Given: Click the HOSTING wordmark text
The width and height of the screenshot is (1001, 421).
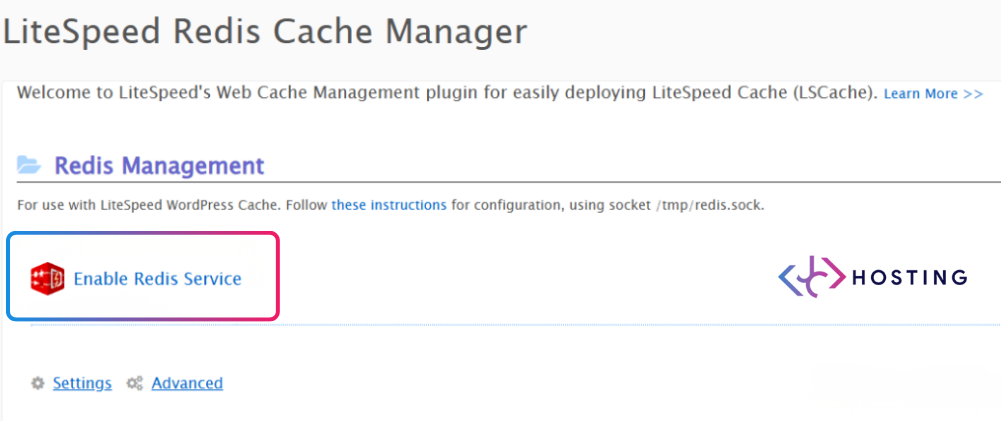Looking at the screenshot, I should 909,277.
